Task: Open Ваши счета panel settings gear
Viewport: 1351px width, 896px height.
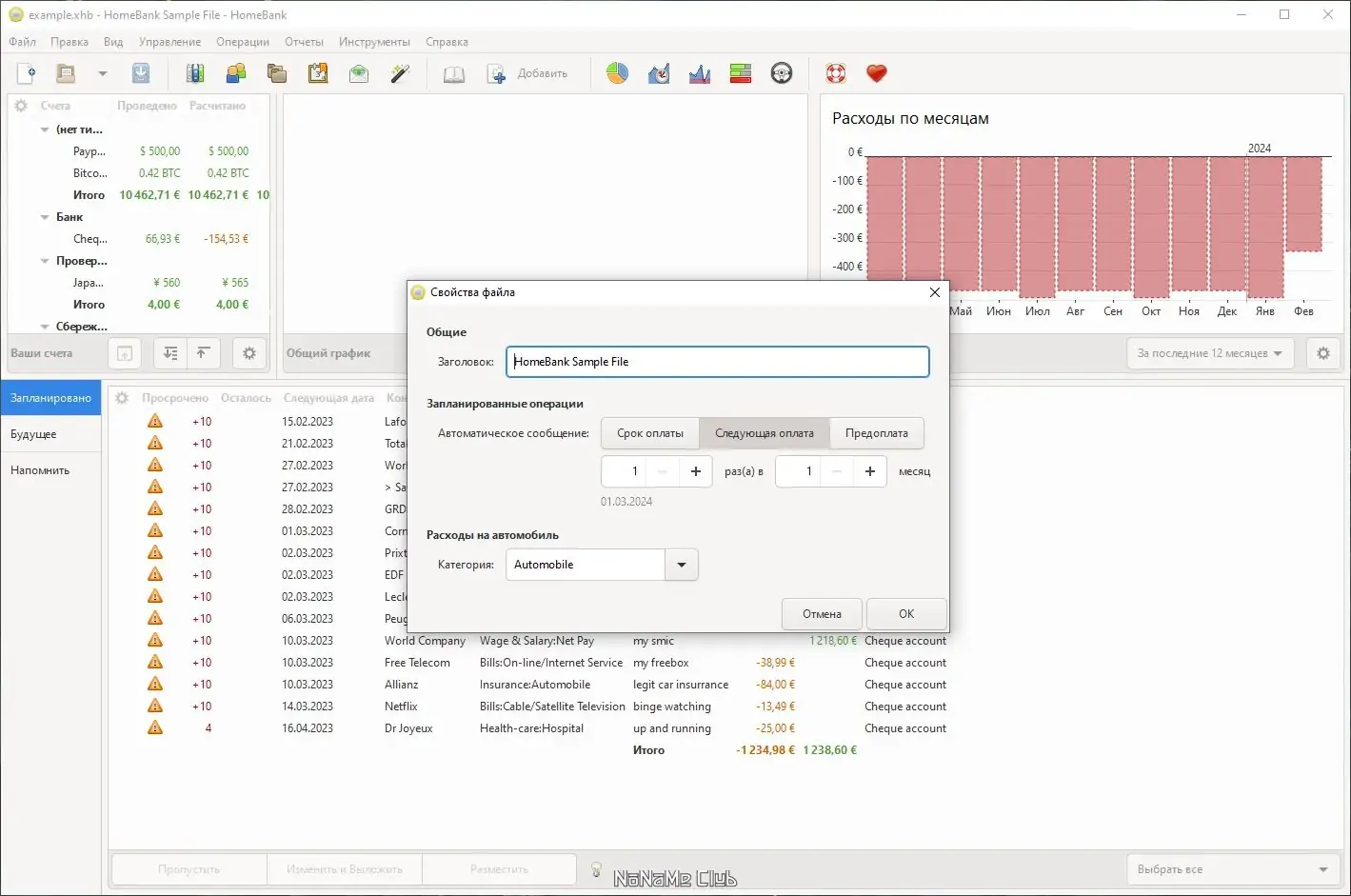Action: (x=249, y=353)
